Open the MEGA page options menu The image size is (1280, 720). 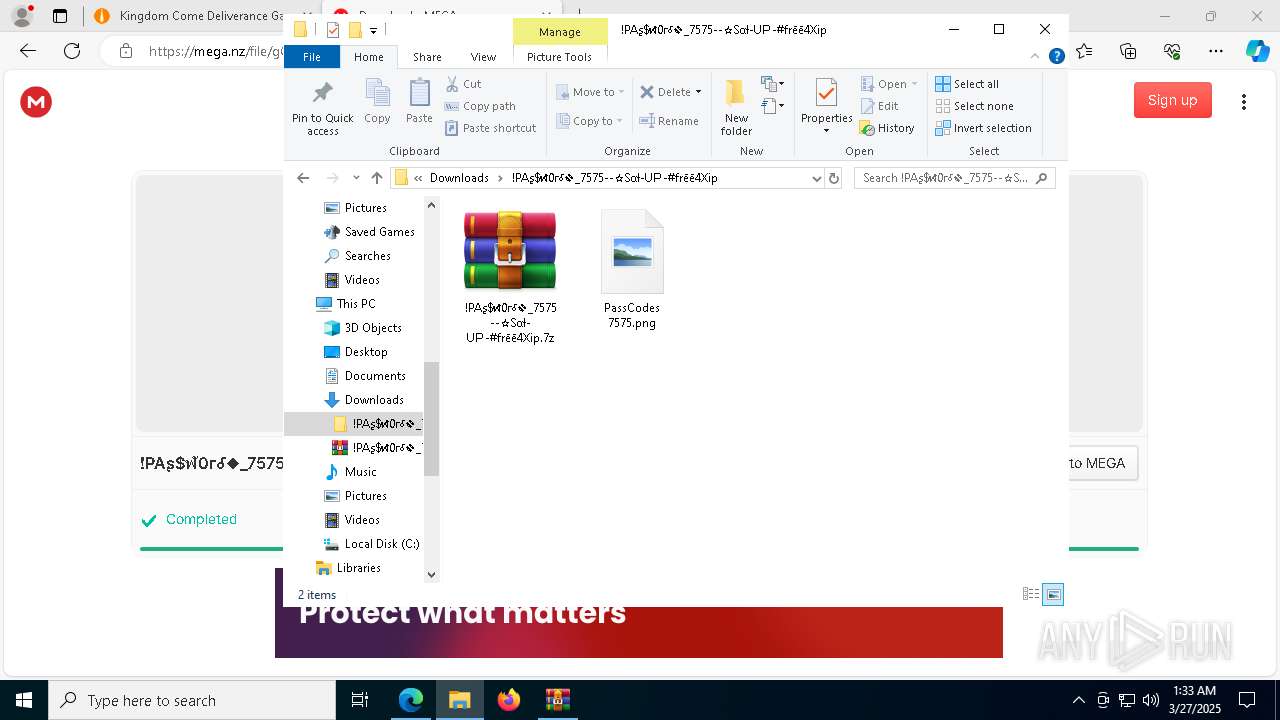(1244, 102)
